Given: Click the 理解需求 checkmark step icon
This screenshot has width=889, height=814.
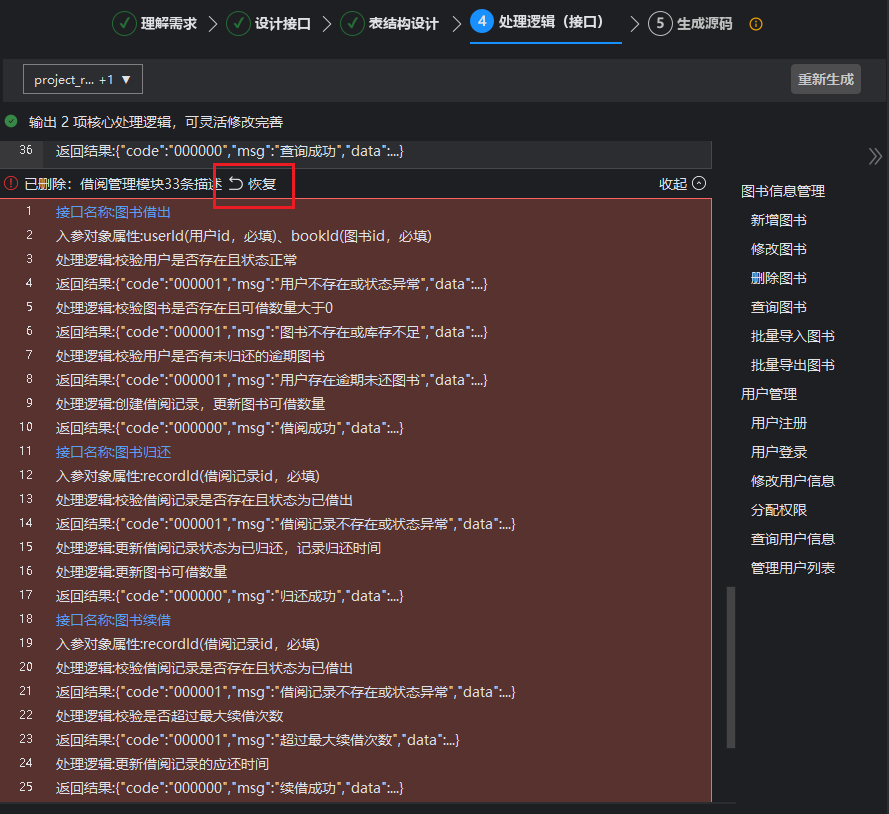Looking at the screenshot, I should (x=124, y=23).
